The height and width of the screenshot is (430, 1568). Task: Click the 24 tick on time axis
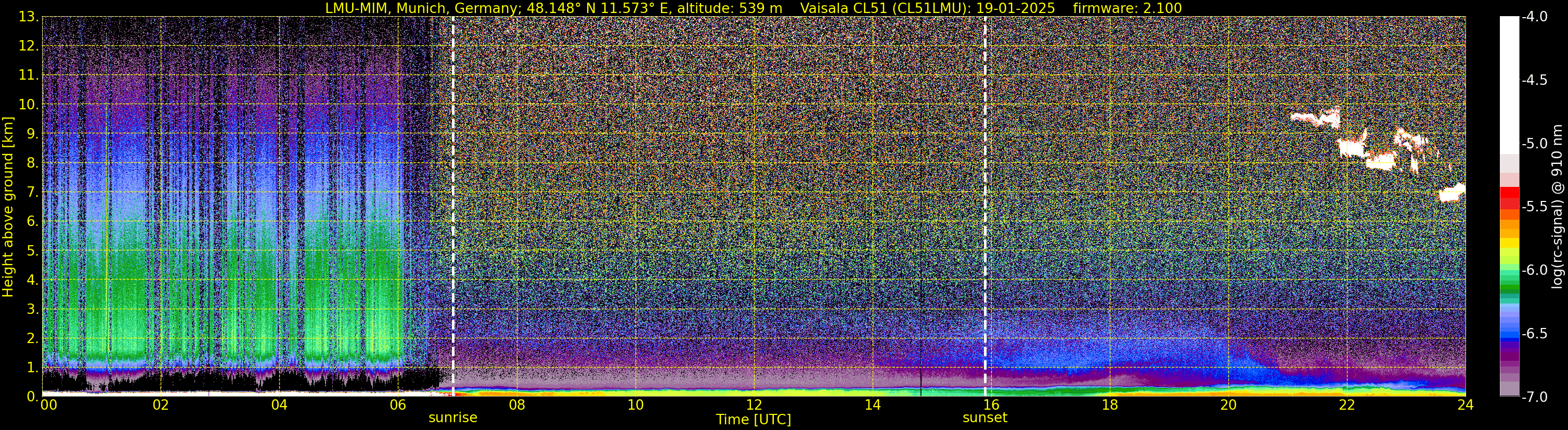1465,405
